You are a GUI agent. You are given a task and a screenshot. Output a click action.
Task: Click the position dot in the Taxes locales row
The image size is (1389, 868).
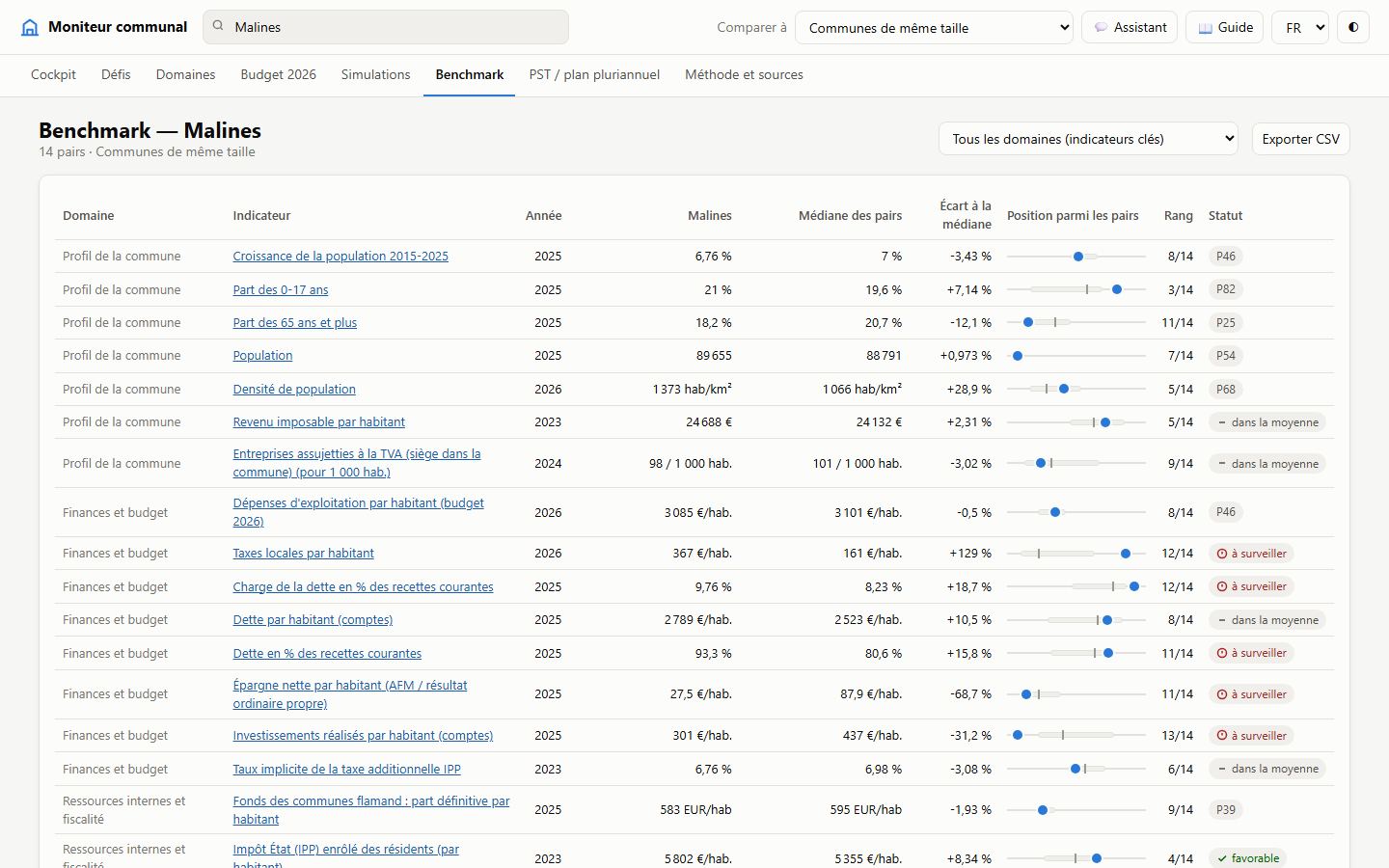click(1126, 554)
